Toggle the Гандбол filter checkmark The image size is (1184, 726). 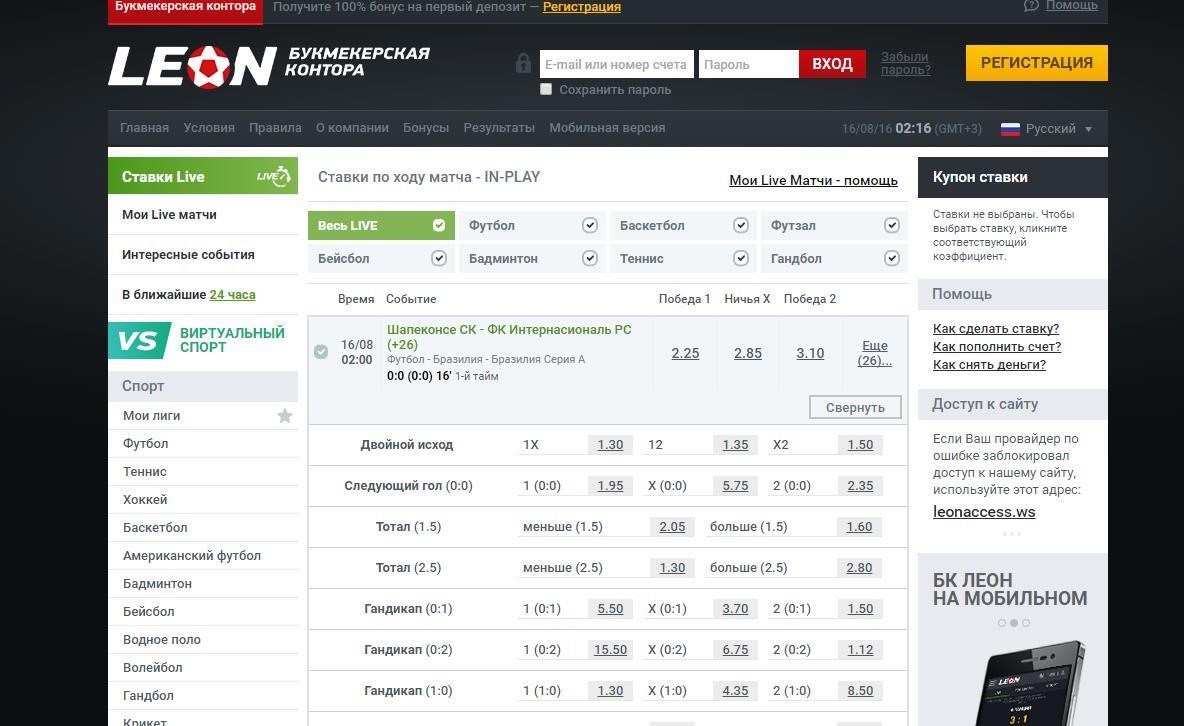[892, 258]
